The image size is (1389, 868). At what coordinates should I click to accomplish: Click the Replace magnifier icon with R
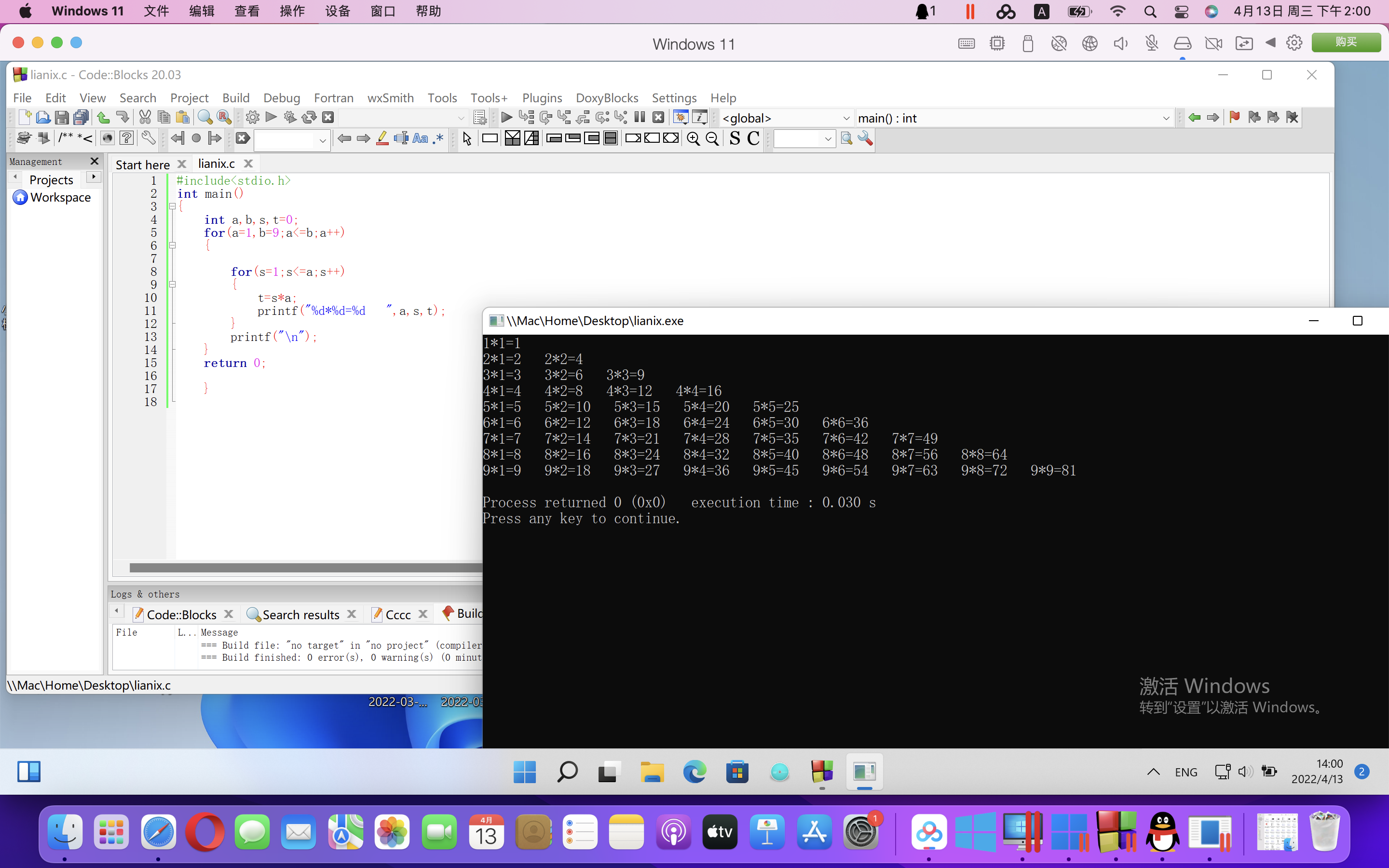224,118
